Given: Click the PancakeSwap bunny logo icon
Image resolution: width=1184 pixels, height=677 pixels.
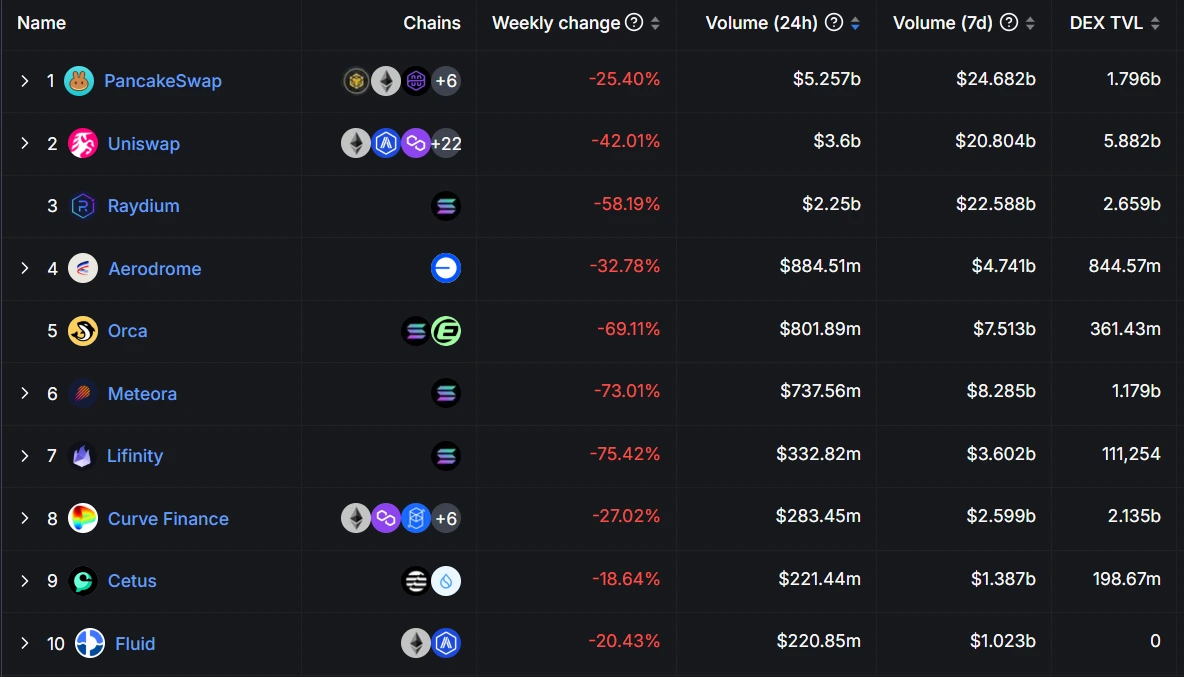Looking at the screenshot, I should (x=79, y=81).
